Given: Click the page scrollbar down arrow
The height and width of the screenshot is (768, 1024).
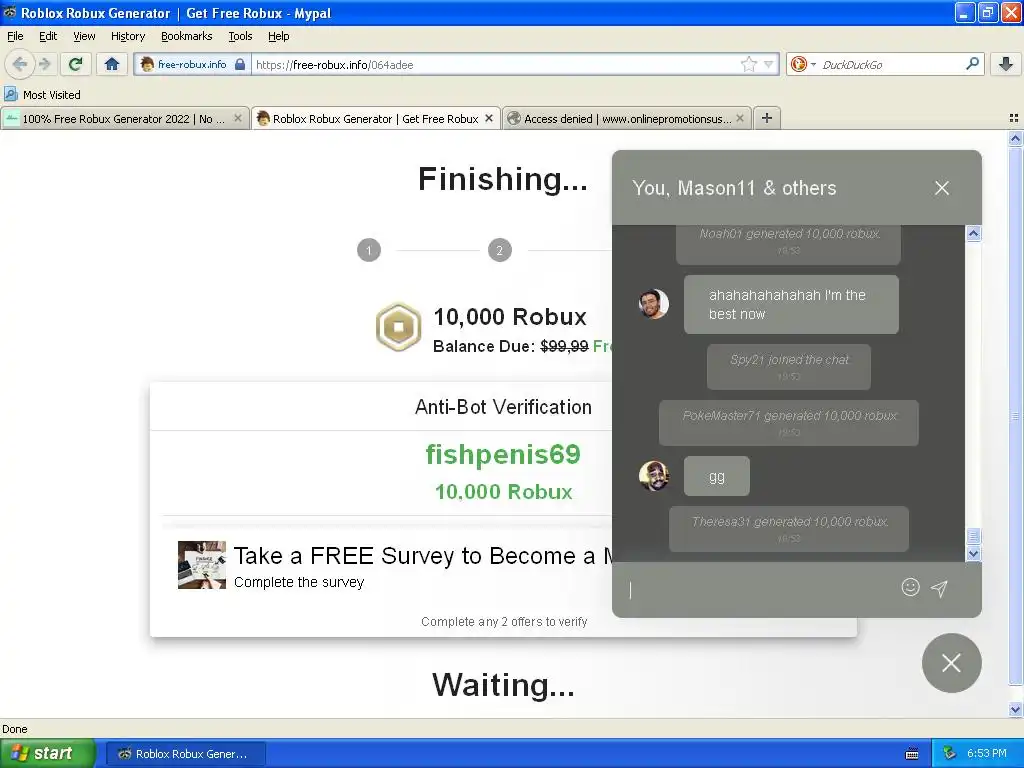Looking at the screenshot, I should (x=1015, y=709).
